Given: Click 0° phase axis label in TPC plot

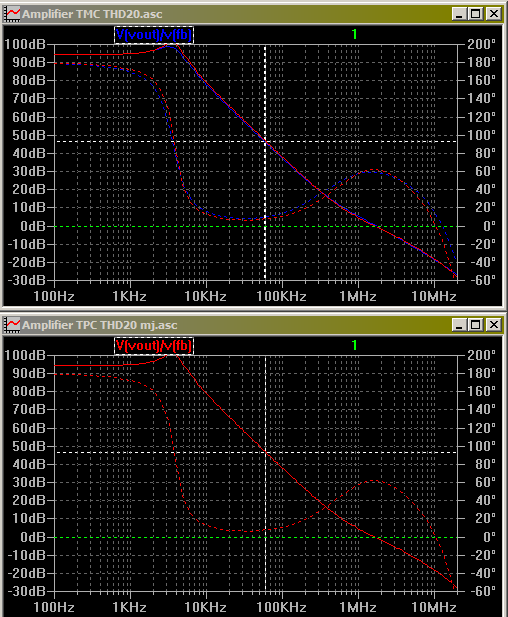Looking at the screenshot, I should click(x=489, y=537).
